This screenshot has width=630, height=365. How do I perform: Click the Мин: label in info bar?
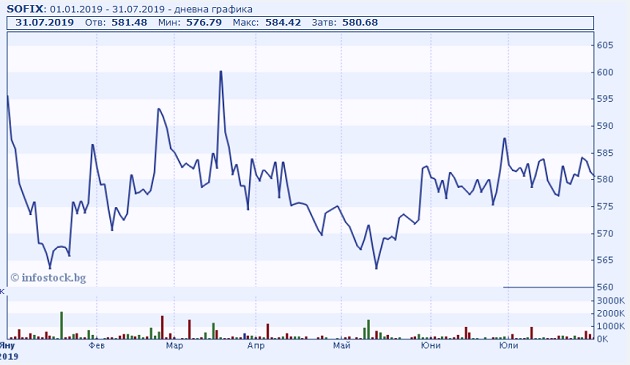tap(171, 23)
